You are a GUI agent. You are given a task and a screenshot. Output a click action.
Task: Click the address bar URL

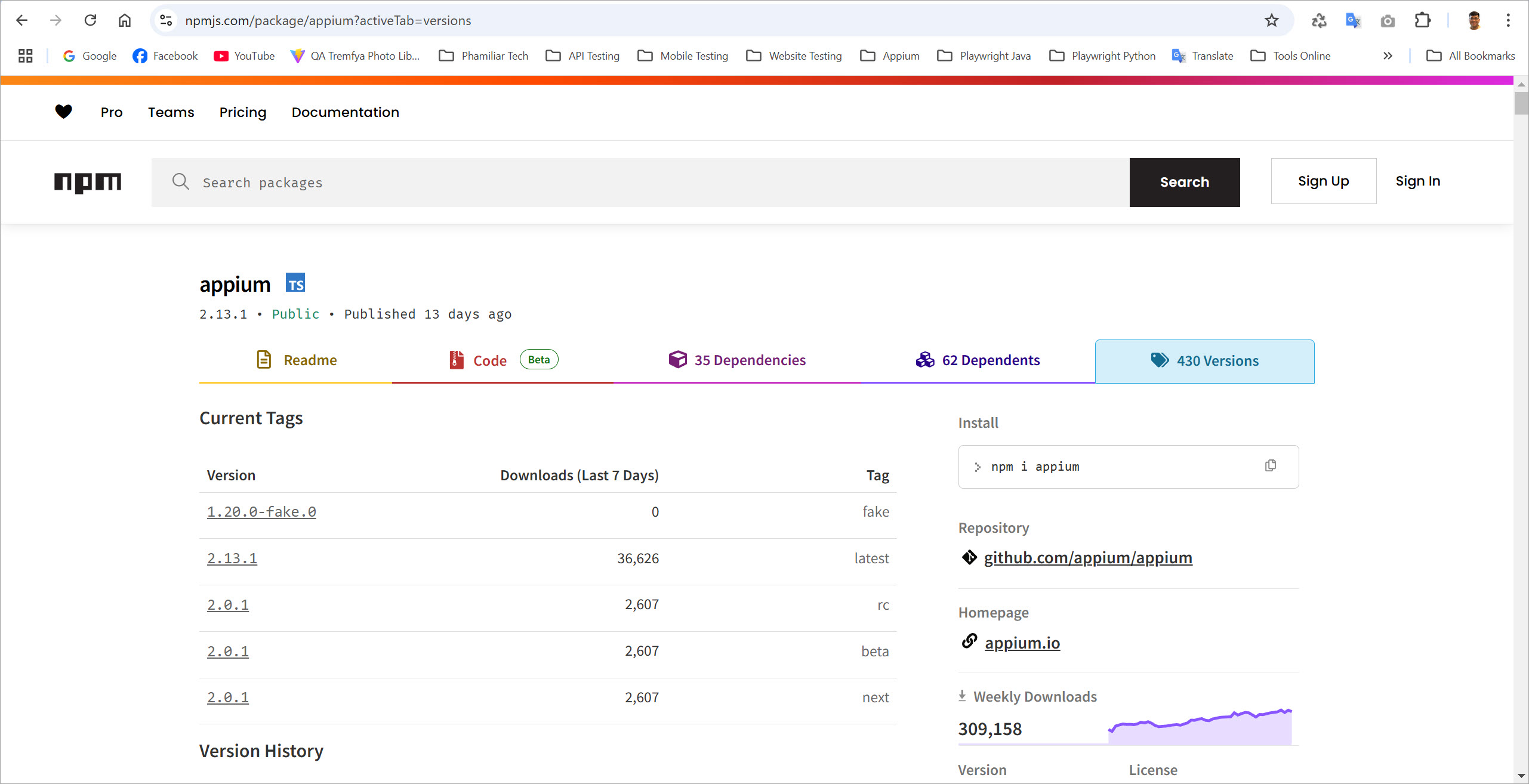[x=328, y=21]
